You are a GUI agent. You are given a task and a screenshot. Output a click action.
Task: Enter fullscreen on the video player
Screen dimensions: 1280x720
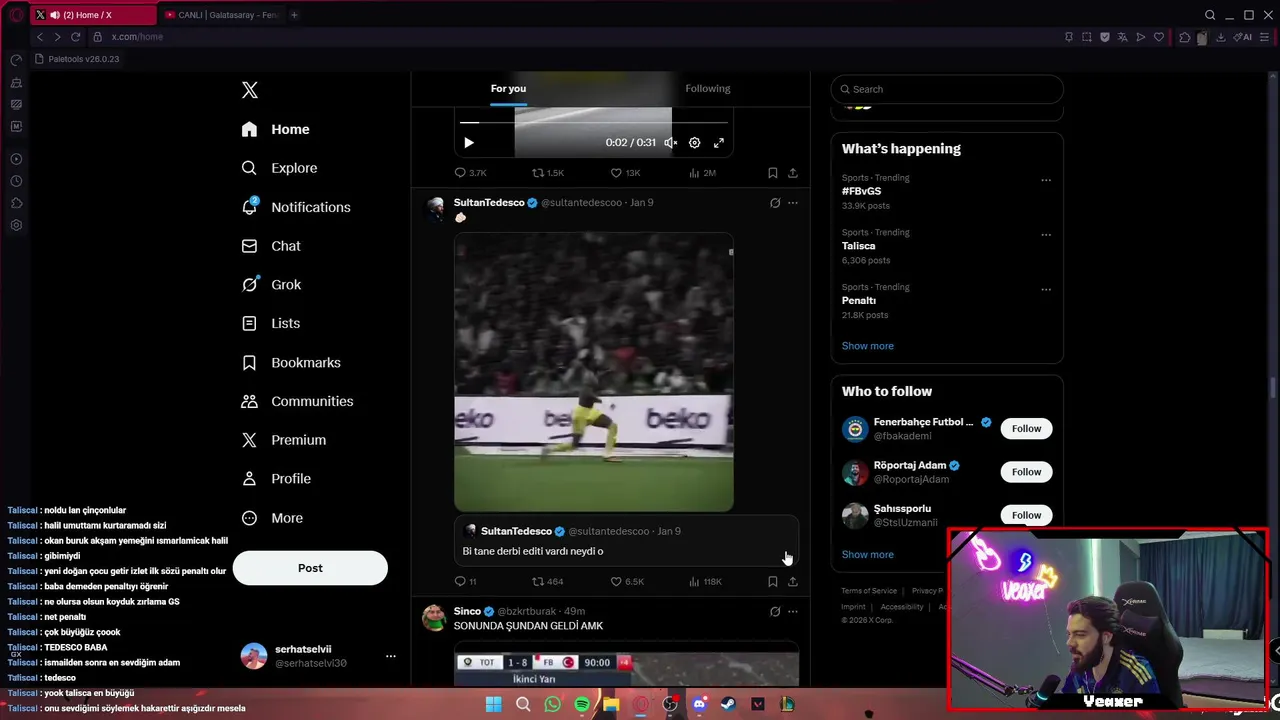coord(719,143)
